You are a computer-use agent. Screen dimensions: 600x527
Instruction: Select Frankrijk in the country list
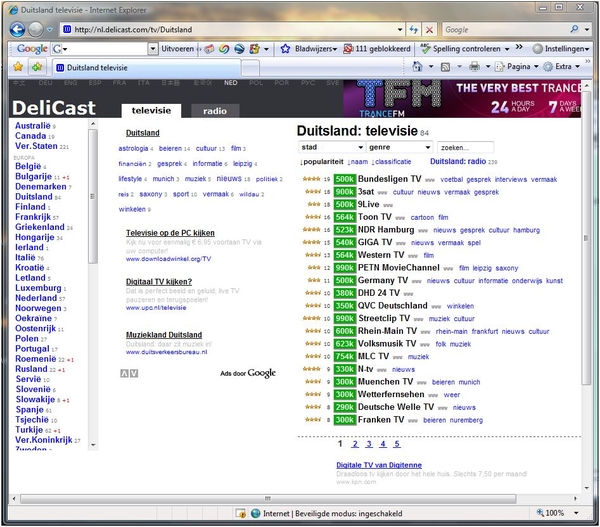pyautogui.click(x=33, y=217)
